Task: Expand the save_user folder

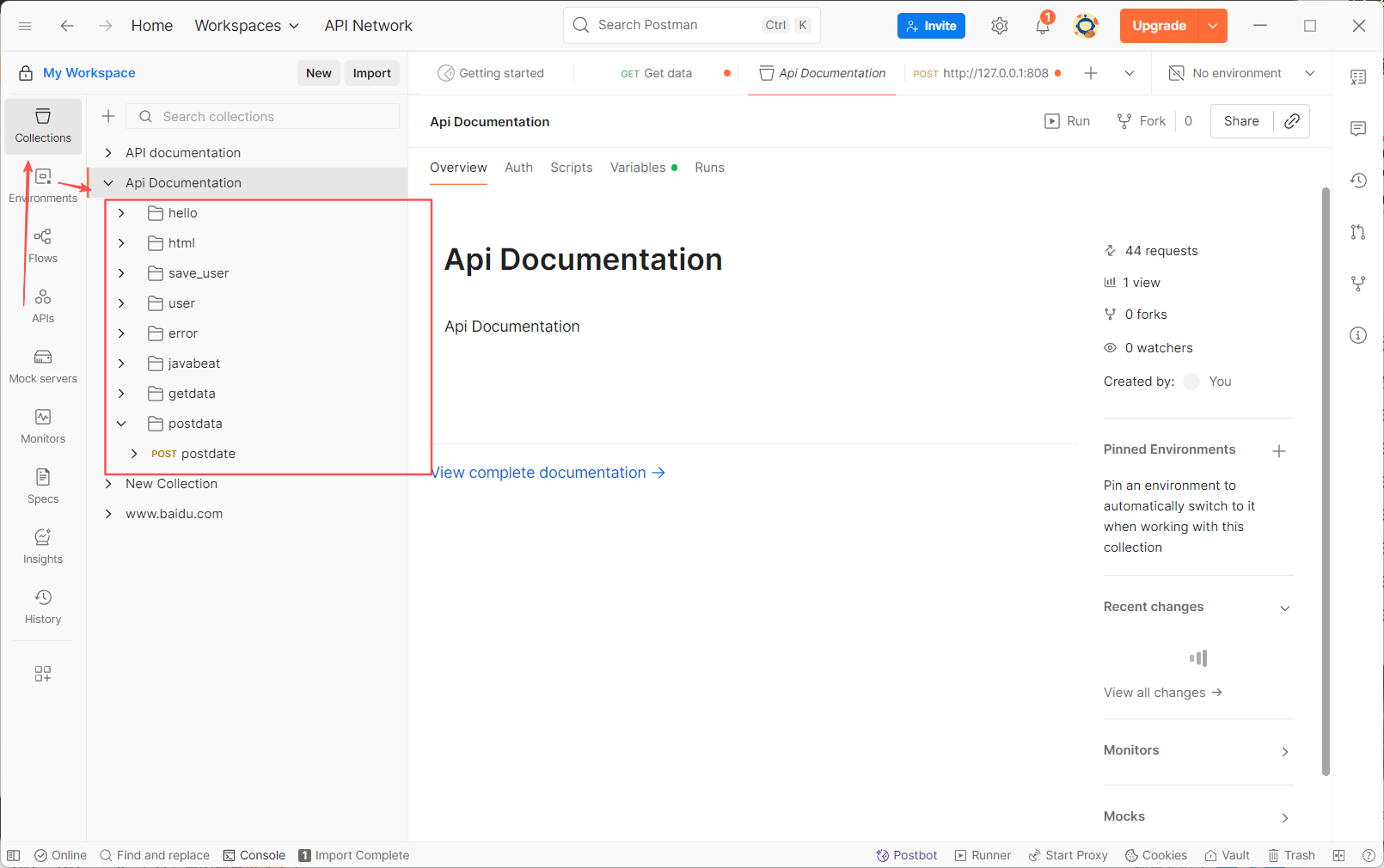Action: pyautogui.click(x=121, y=273)
